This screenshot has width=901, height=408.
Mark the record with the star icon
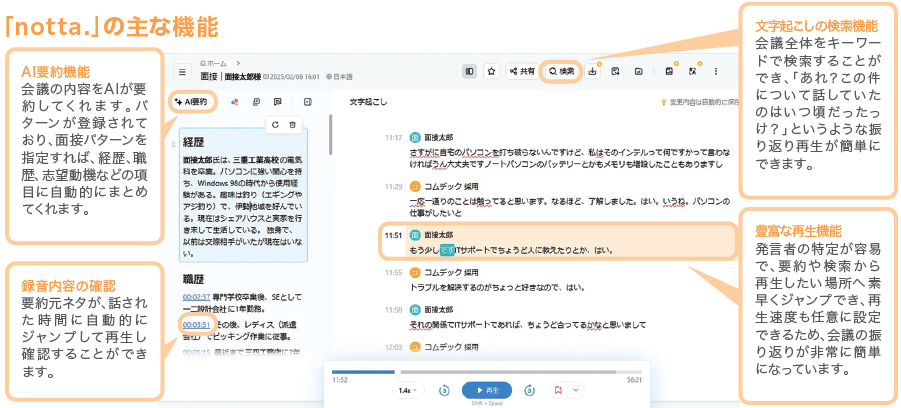[491, 71]
